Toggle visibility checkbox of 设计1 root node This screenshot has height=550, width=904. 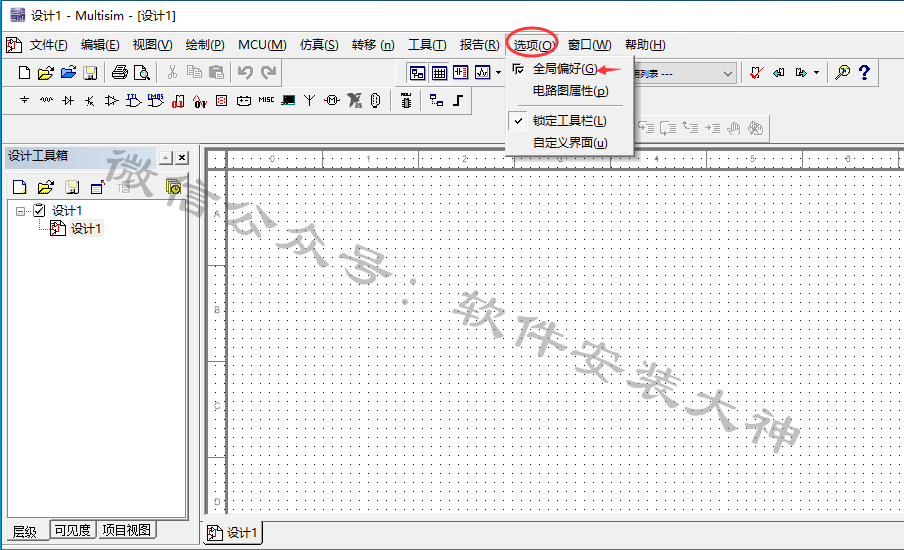[39, 210]
